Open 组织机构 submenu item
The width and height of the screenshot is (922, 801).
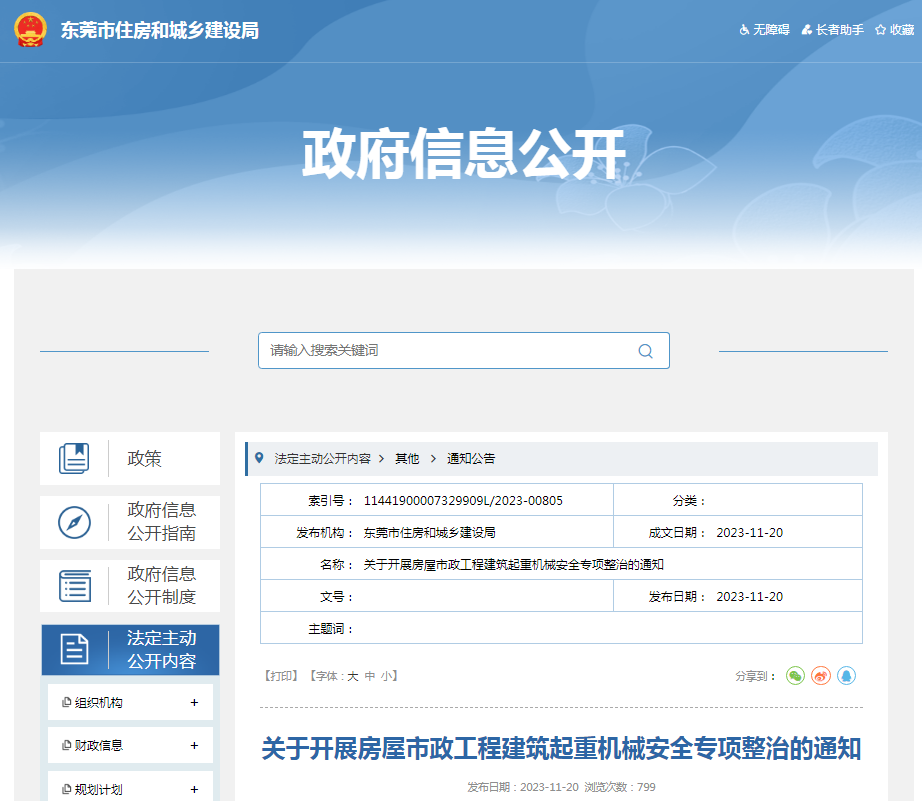pyautogui.click(x=99, y=703)
